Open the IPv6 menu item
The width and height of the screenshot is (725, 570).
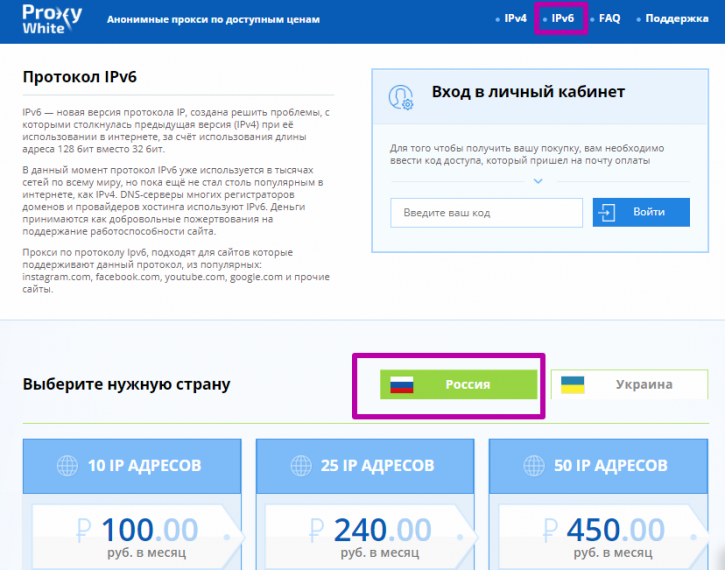click(x=562, y=18)
